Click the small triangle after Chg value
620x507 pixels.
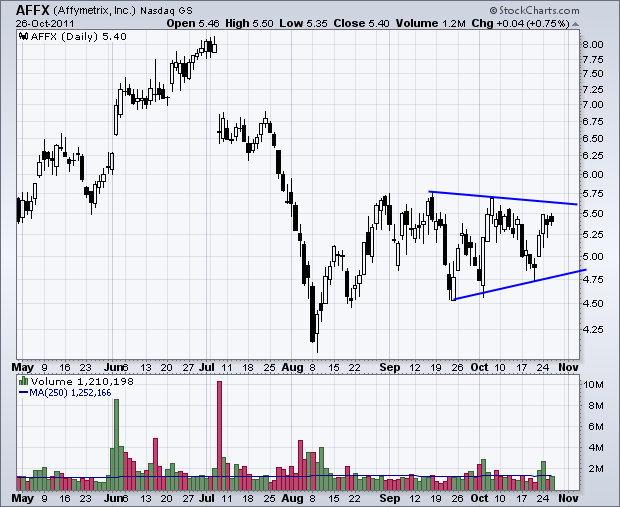pyautogui.click(x=575, y=24)
